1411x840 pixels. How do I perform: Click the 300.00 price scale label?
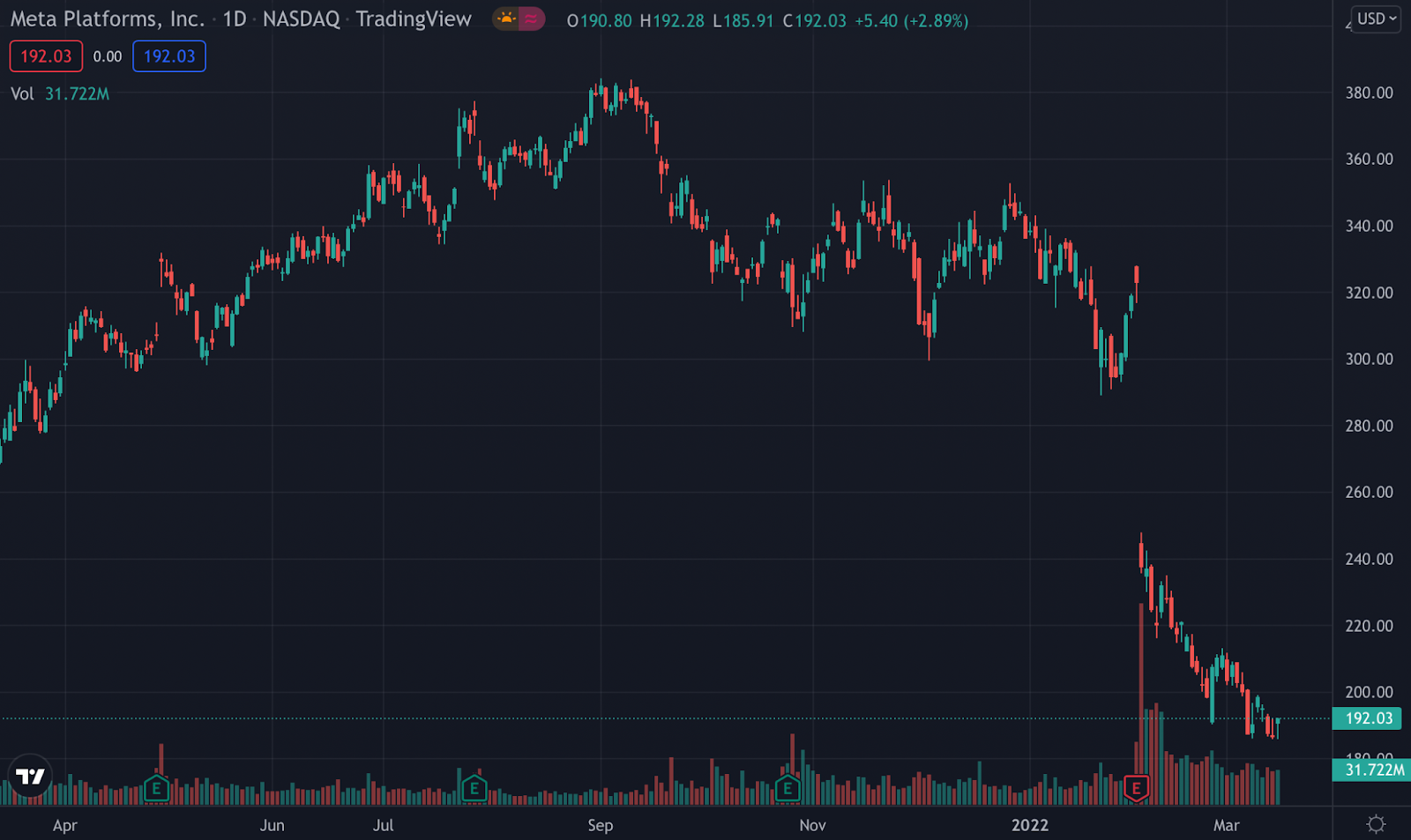(x=1370, y=359)
